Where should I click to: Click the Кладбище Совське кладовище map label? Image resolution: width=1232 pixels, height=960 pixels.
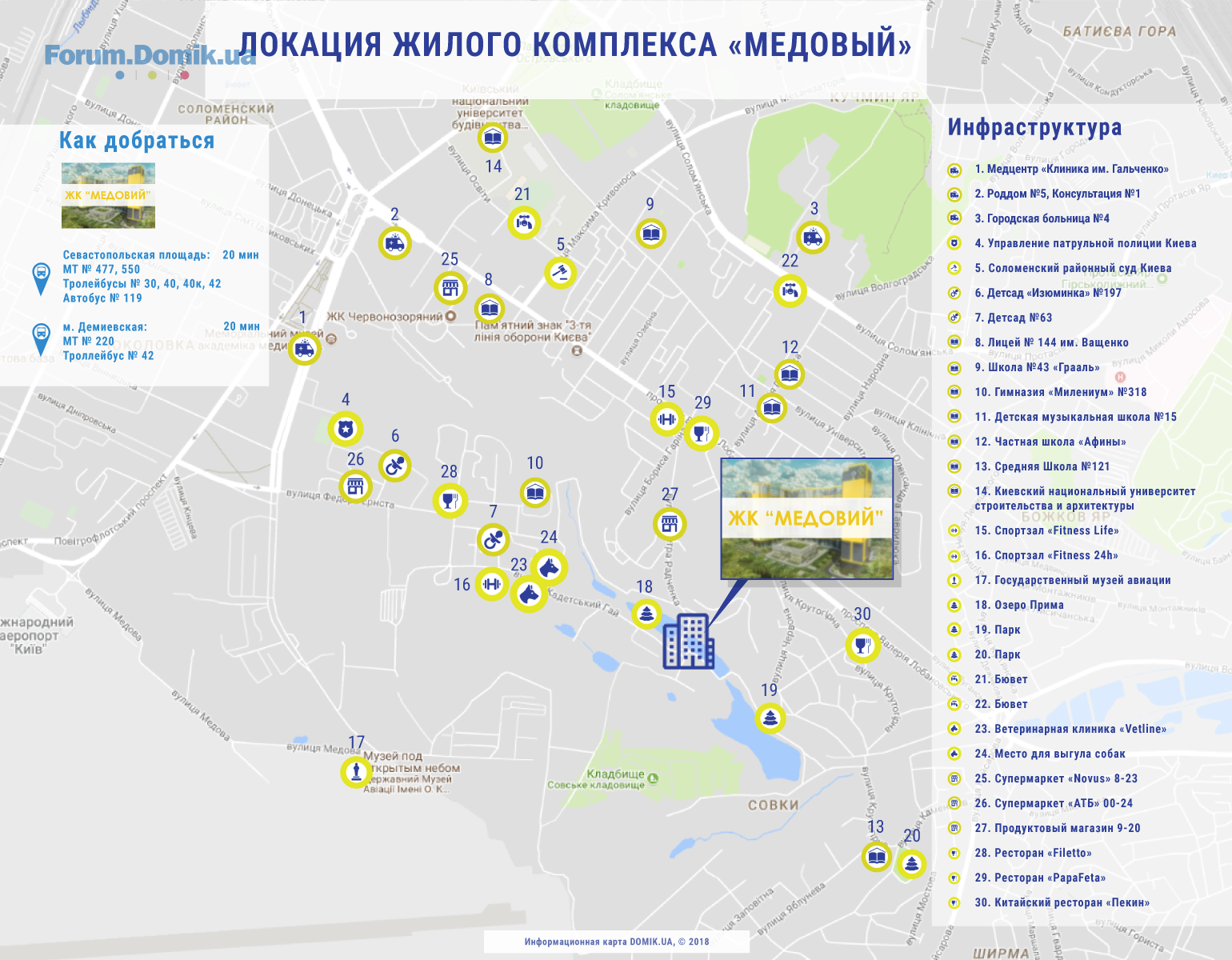(596, 778)
